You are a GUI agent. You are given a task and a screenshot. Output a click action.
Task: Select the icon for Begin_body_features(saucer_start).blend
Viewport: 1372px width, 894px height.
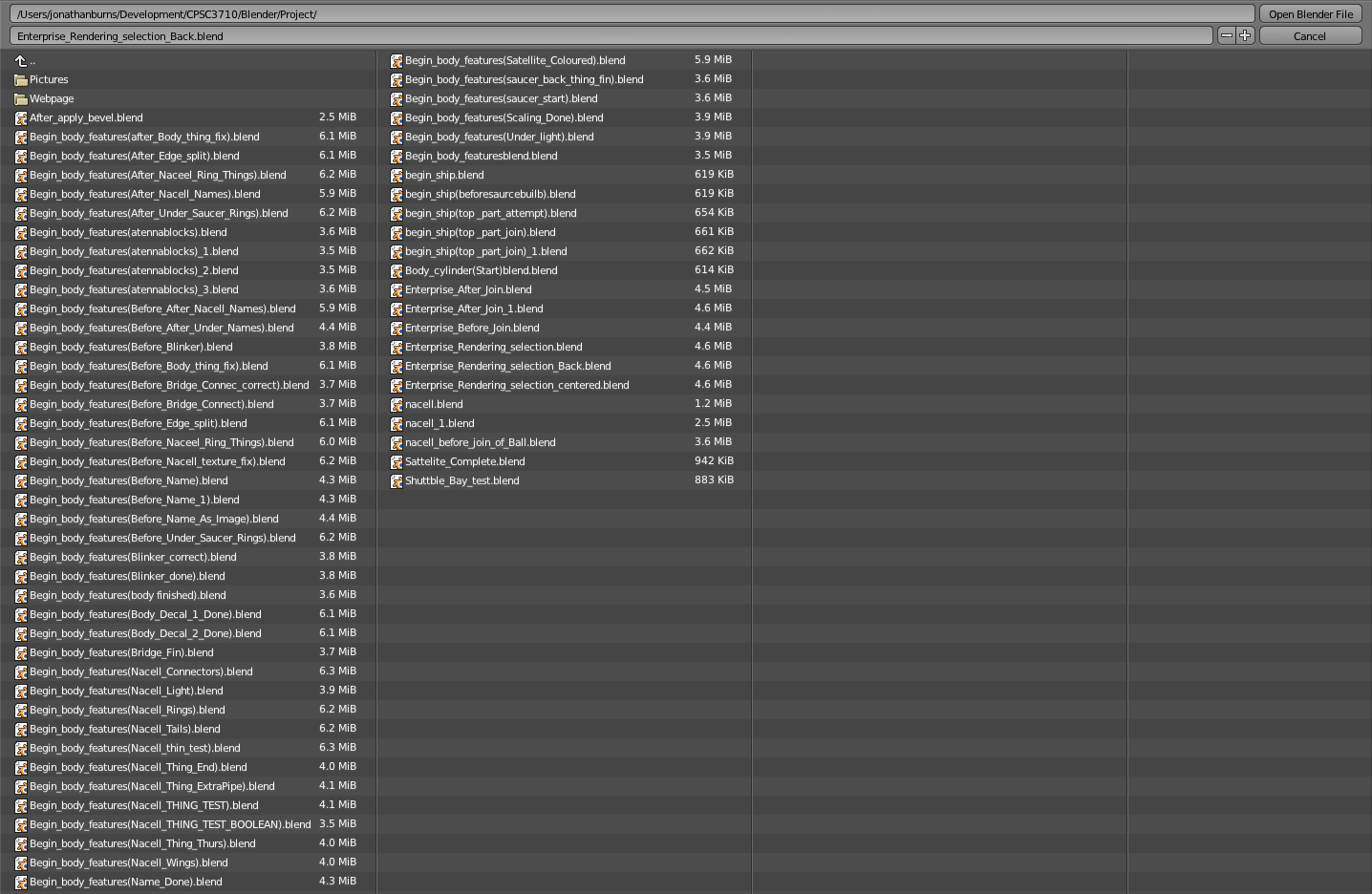point(396,98)
